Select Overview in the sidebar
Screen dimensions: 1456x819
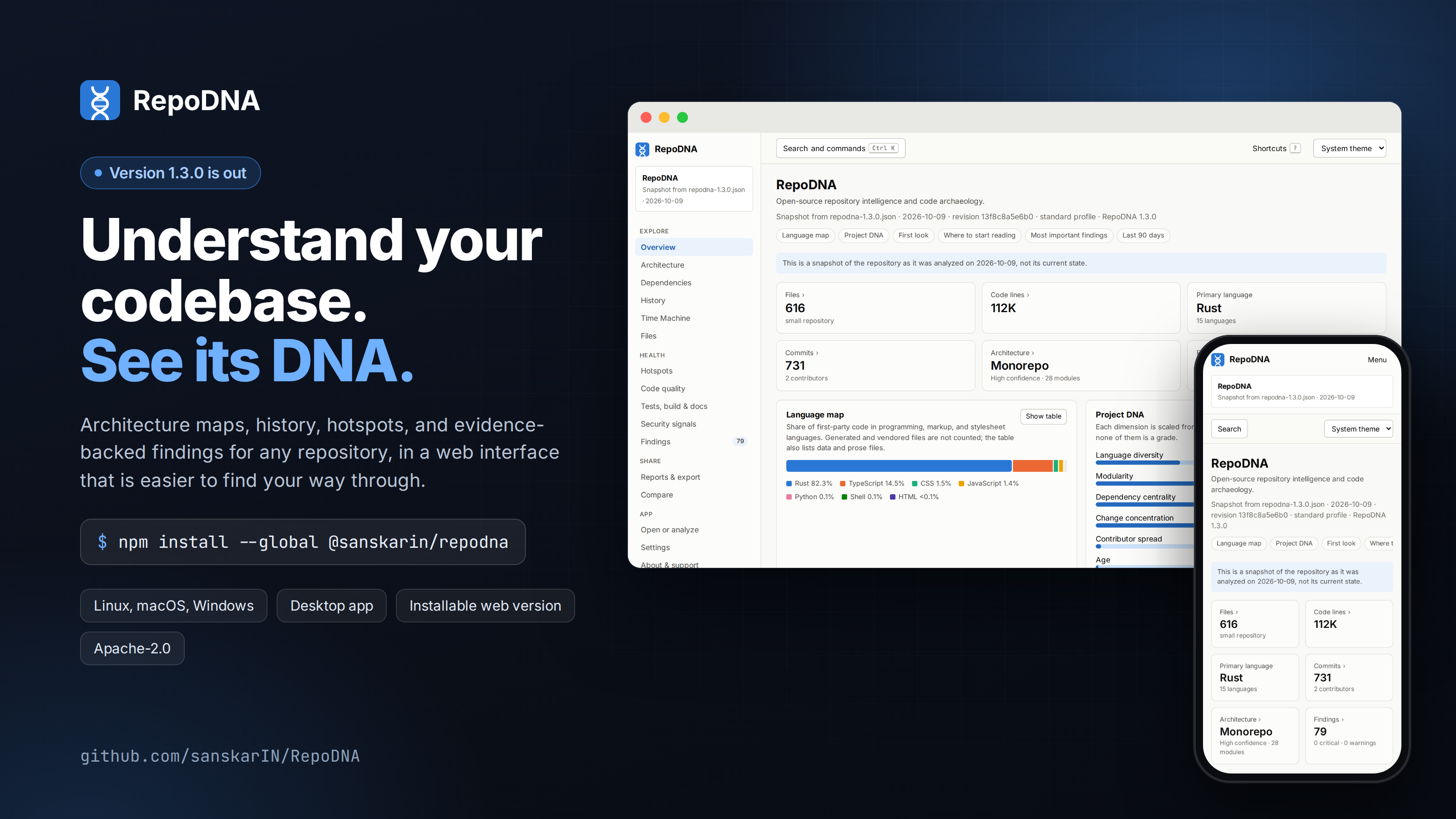pos(693,247)
